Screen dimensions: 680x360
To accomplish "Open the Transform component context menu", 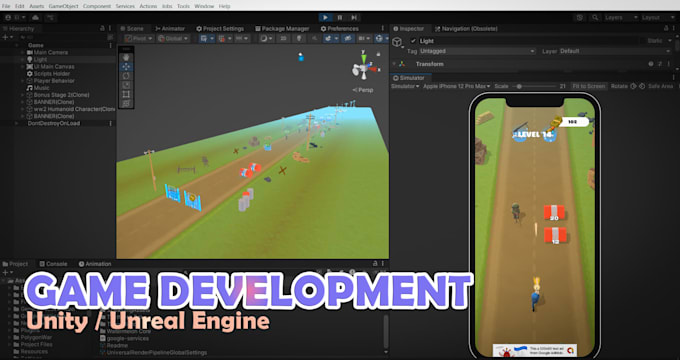I will pyautogui.click(x=669, y=64).
